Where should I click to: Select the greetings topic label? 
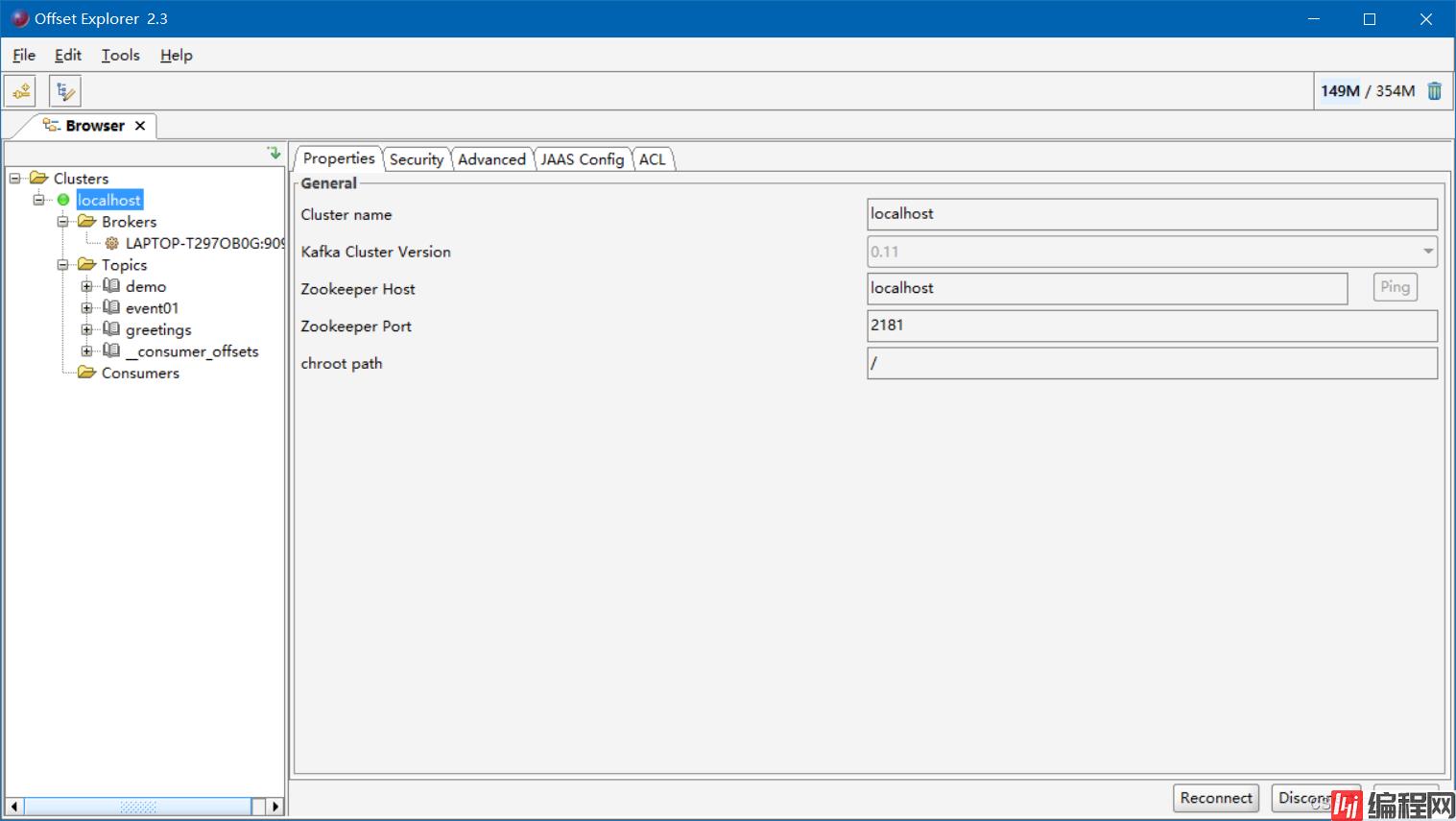(158, 329)
